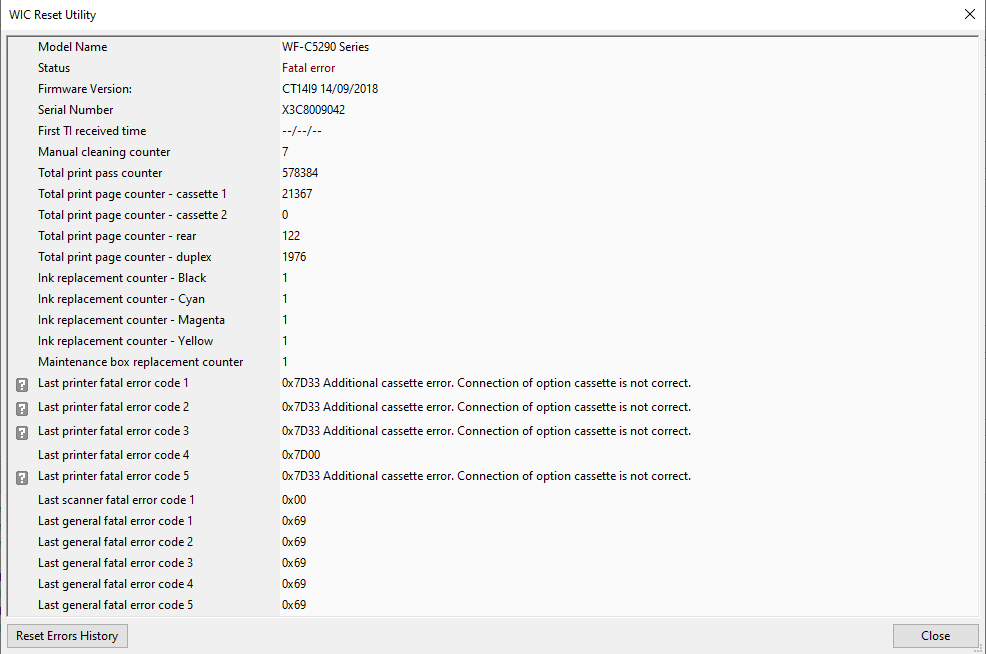Click Last general fatal error code 2 label
Image resolution: width=986 pixels, height=654 pixels.
tap(115, 542)
